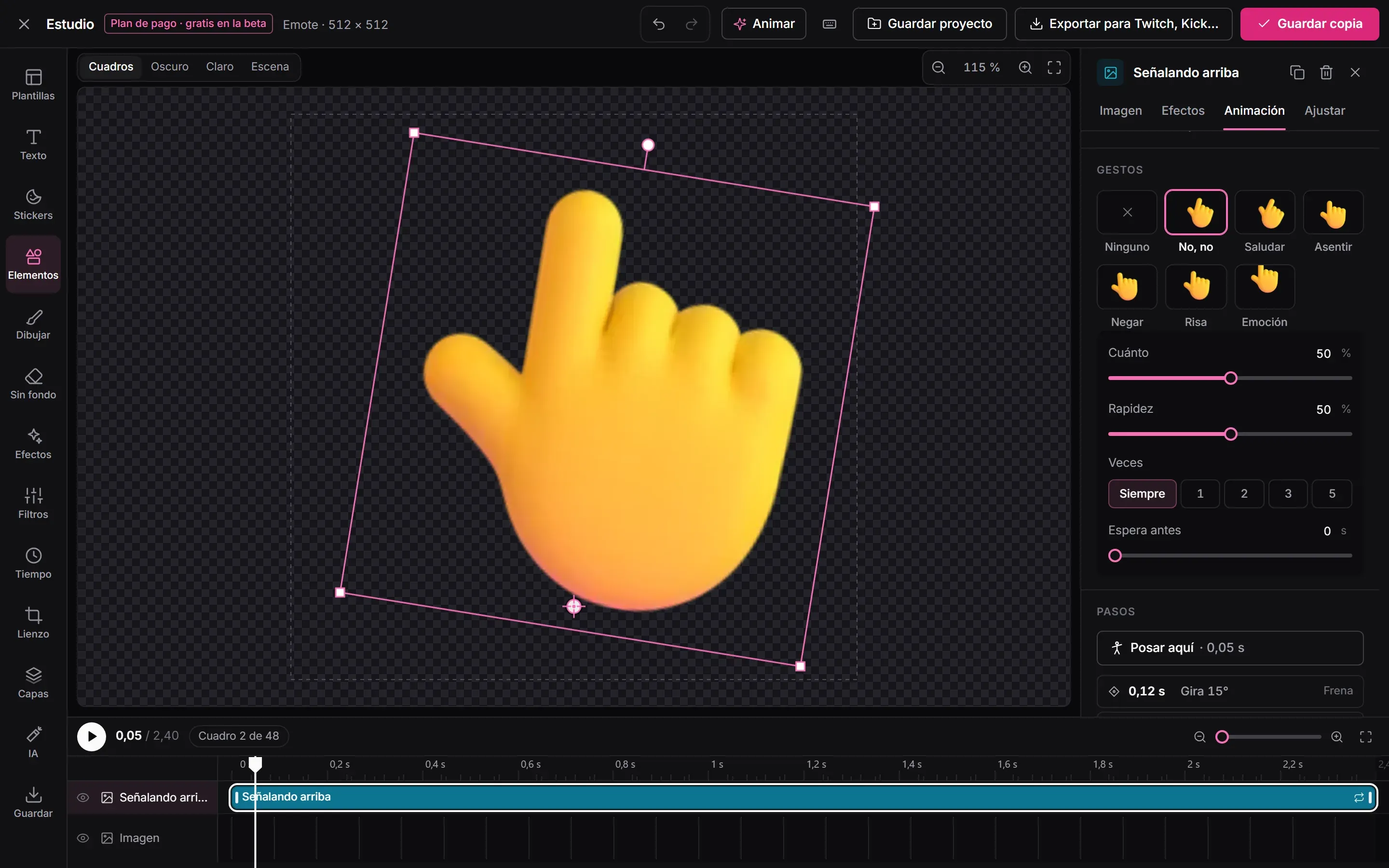Toggle visibility of Imagen layer
Image resolution: width=1389 pixels, height=868 pixels.
(x=83, y=838)
